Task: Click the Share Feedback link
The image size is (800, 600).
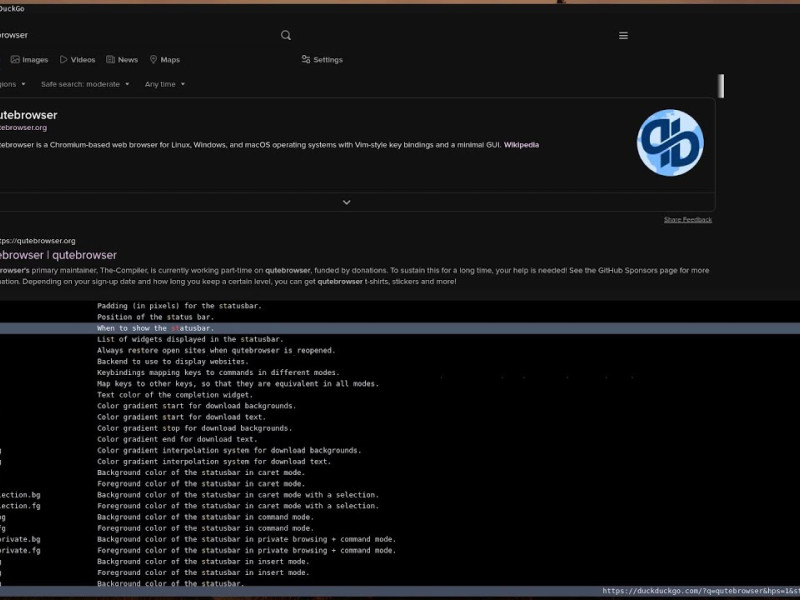Action: tap(688, 220)
